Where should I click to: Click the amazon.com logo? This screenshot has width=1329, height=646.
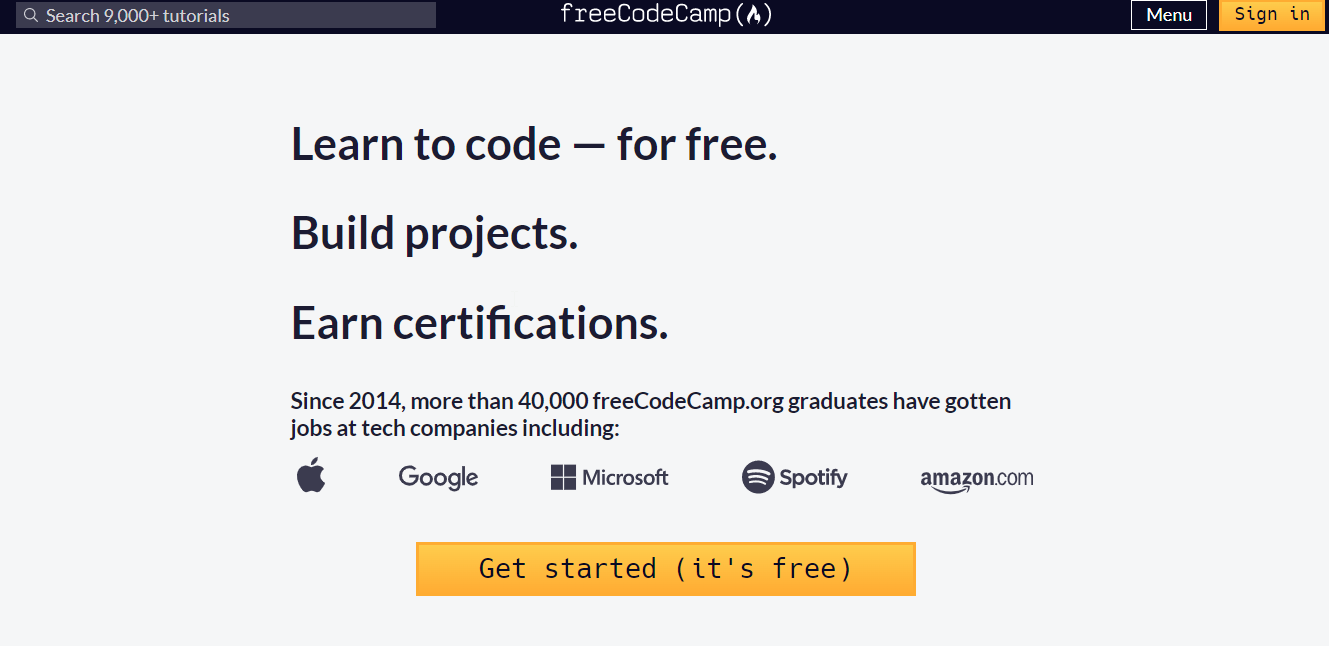(x=977, y=479)
